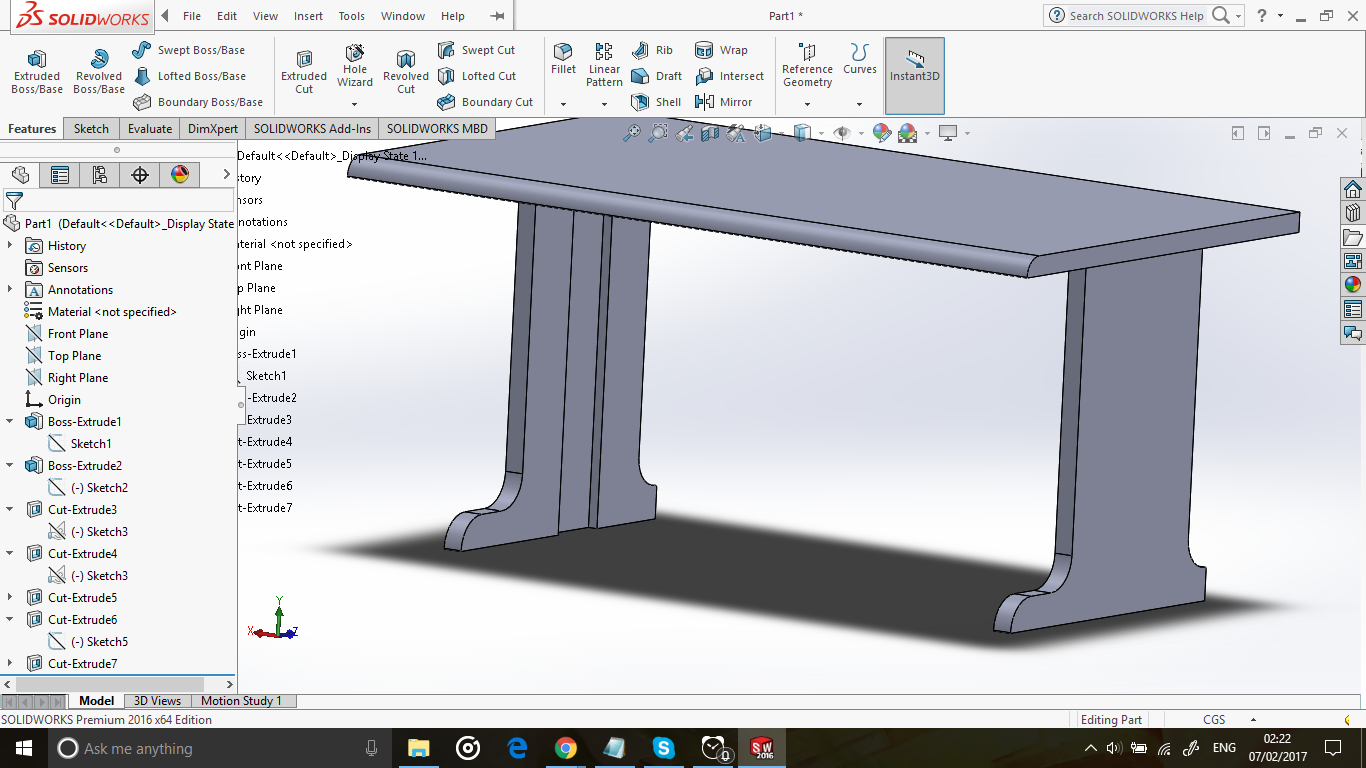Expand the Cut-Extrude7 node
Image resolution: width=1366 pixels, height=768 pixels.
[10, 663]
